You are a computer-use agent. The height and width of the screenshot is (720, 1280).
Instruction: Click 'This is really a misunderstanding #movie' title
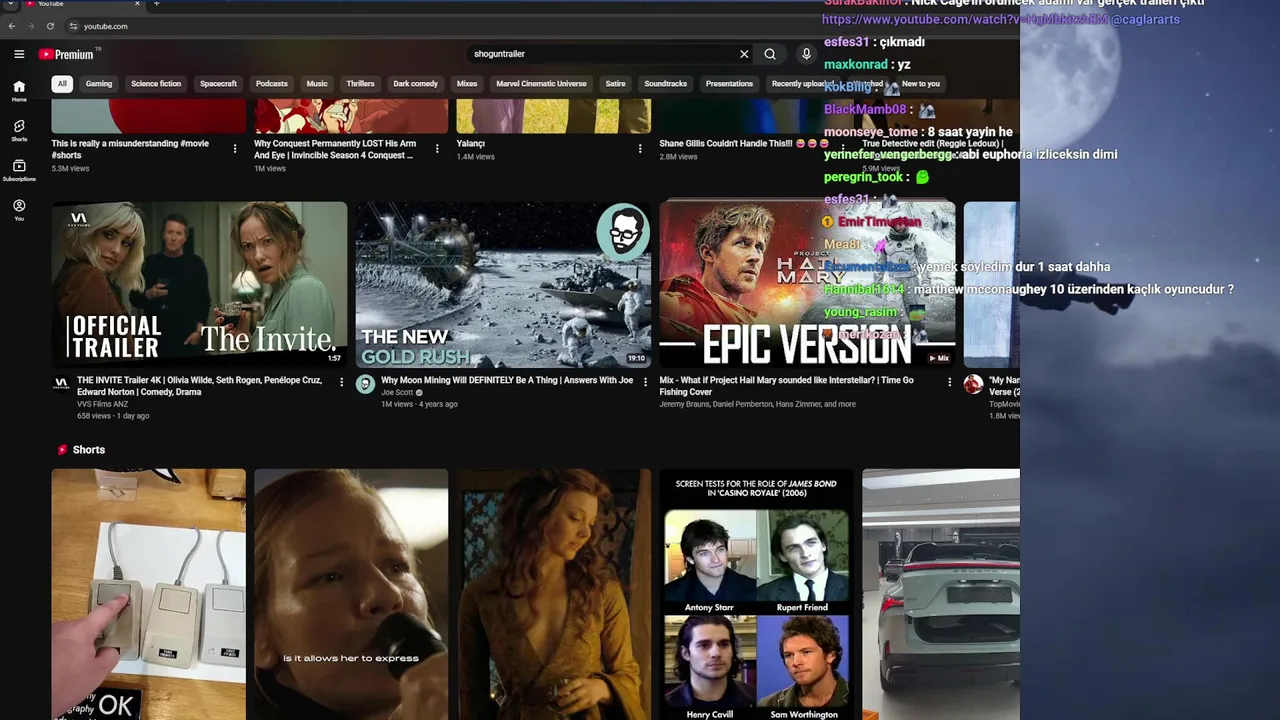tap(130, 149)
